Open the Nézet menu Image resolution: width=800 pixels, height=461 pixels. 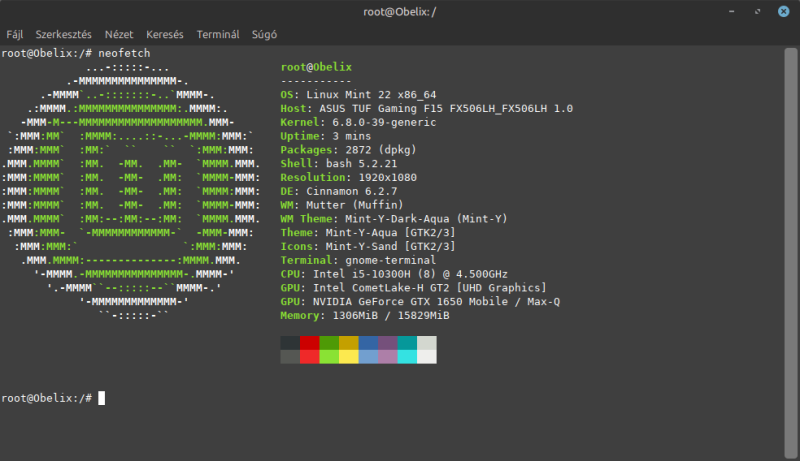(119, 35)
